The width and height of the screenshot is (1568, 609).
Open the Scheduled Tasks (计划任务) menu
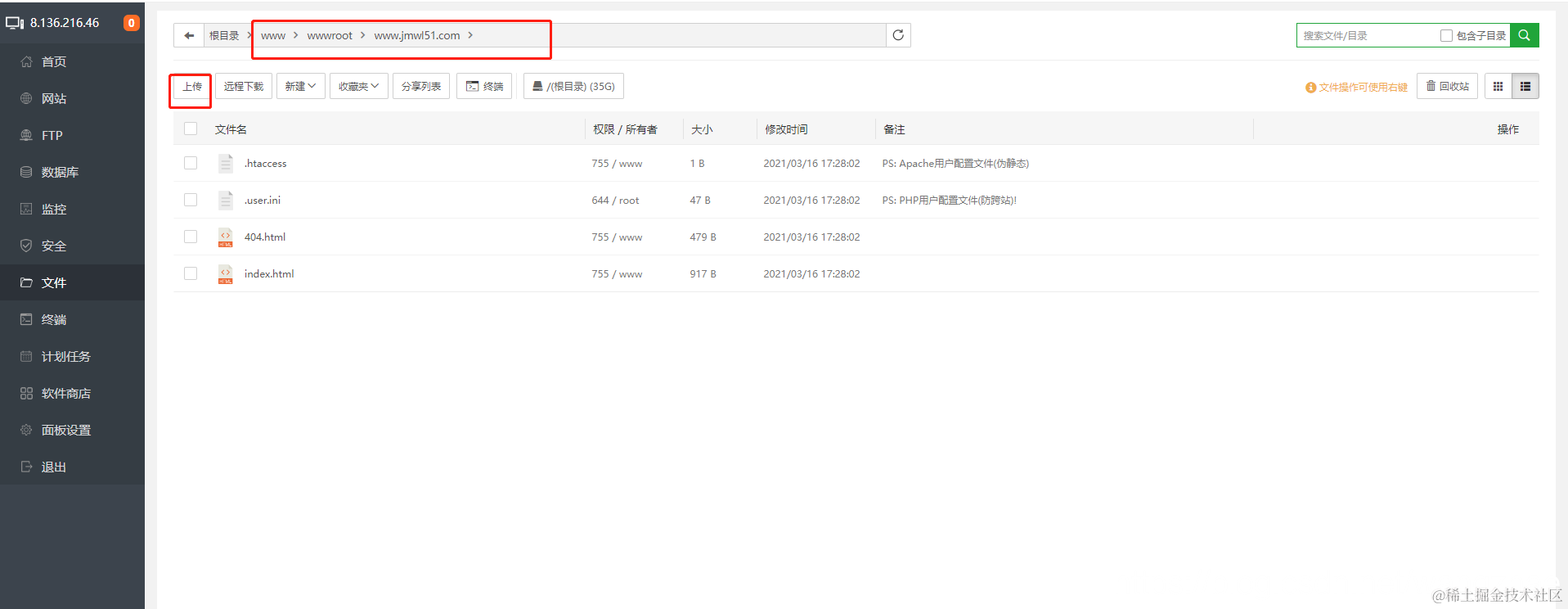pyautogui.click(x=72, y=356)
